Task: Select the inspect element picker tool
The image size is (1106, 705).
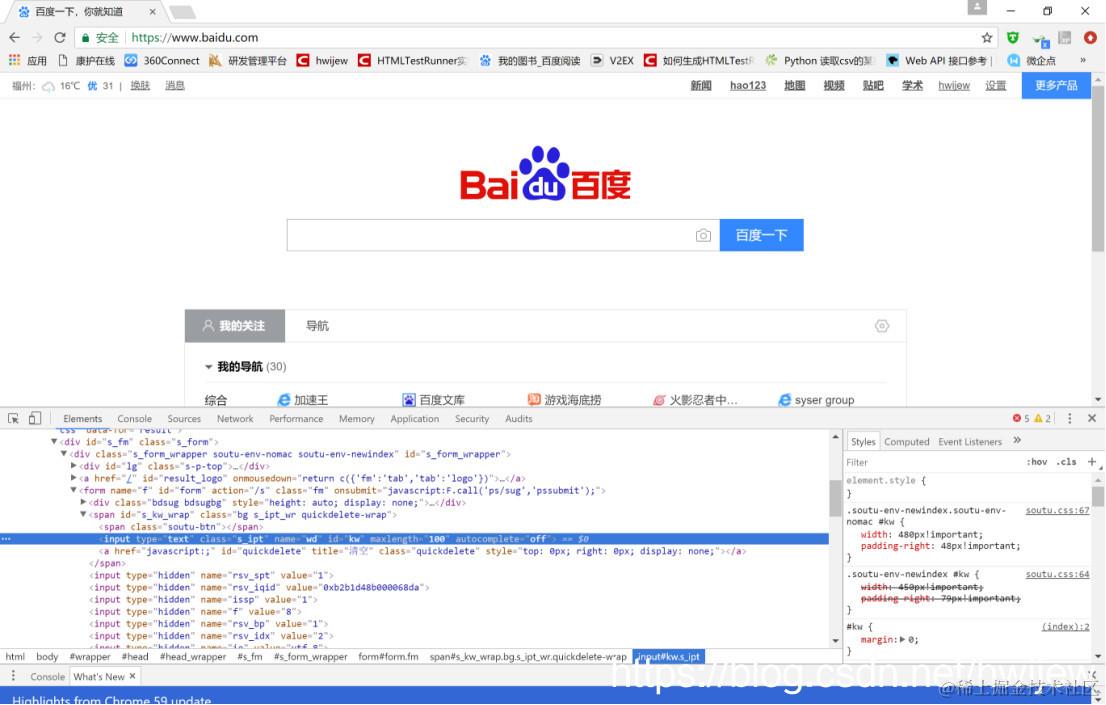Action: 13,418
